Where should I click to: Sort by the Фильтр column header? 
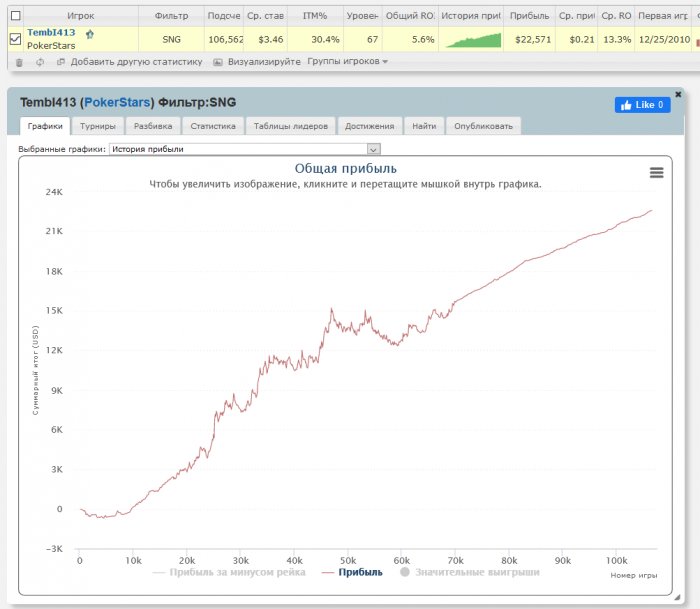(x=171, y=16)
